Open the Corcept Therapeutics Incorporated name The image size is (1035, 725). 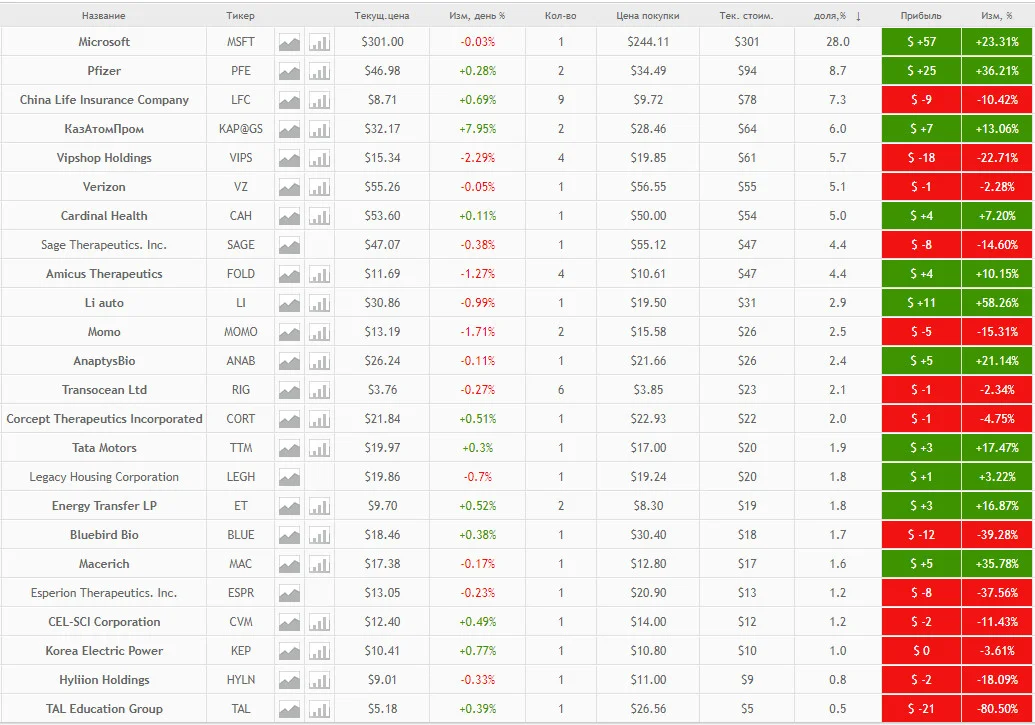click(104, 419)
